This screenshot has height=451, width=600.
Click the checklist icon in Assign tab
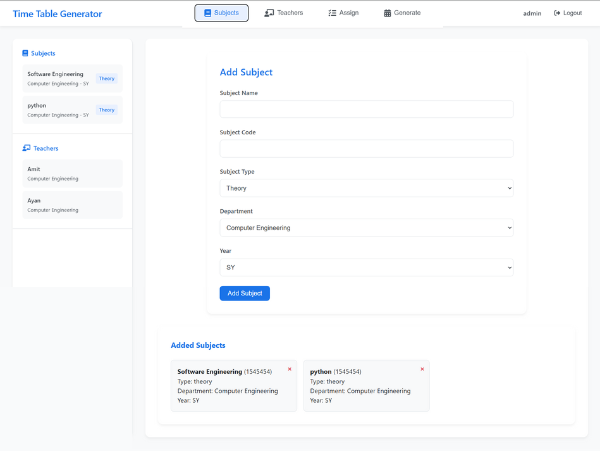(332, 13)
